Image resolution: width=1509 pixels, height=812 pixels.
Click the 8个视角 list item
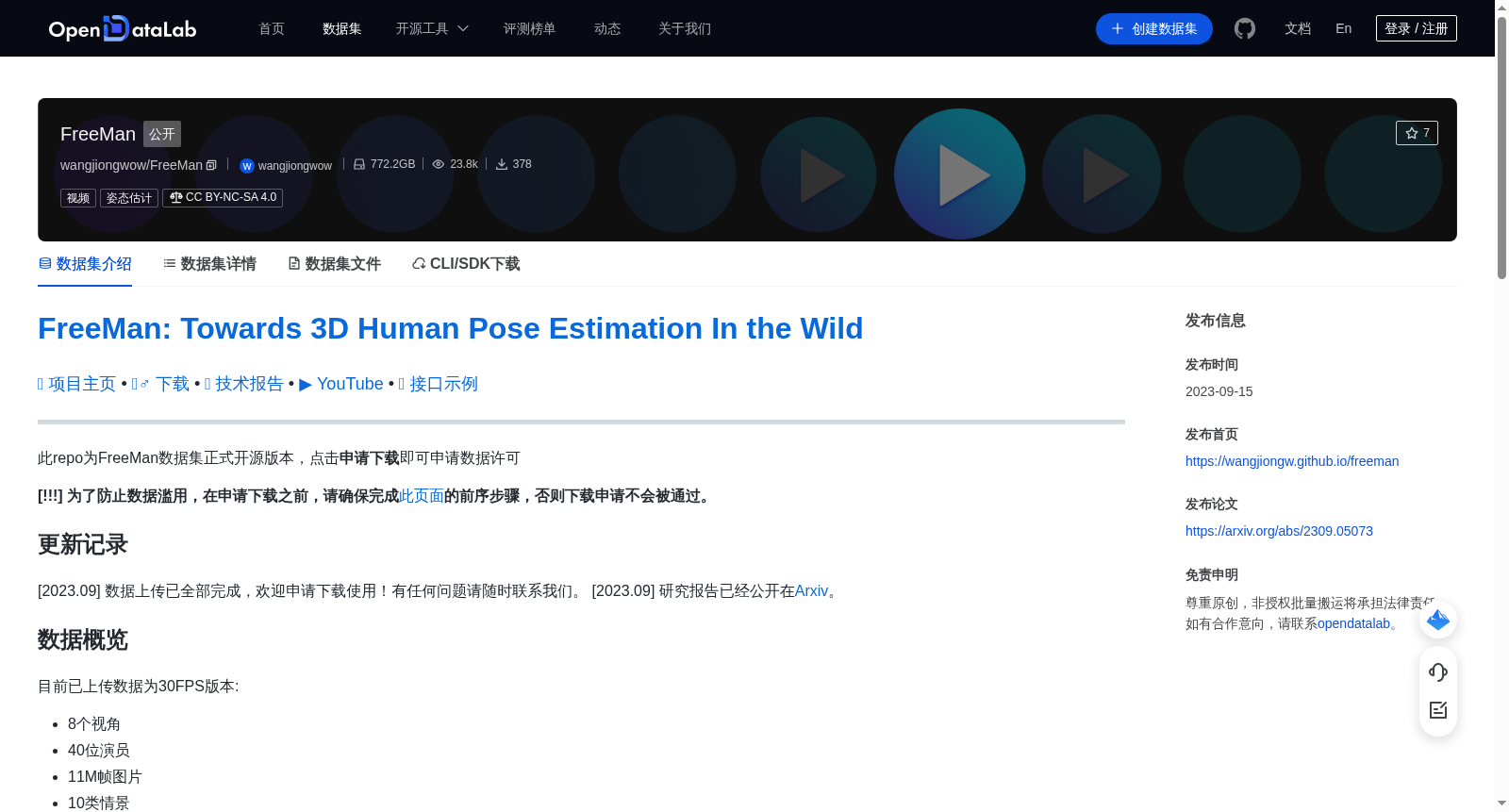click(94, 724)
